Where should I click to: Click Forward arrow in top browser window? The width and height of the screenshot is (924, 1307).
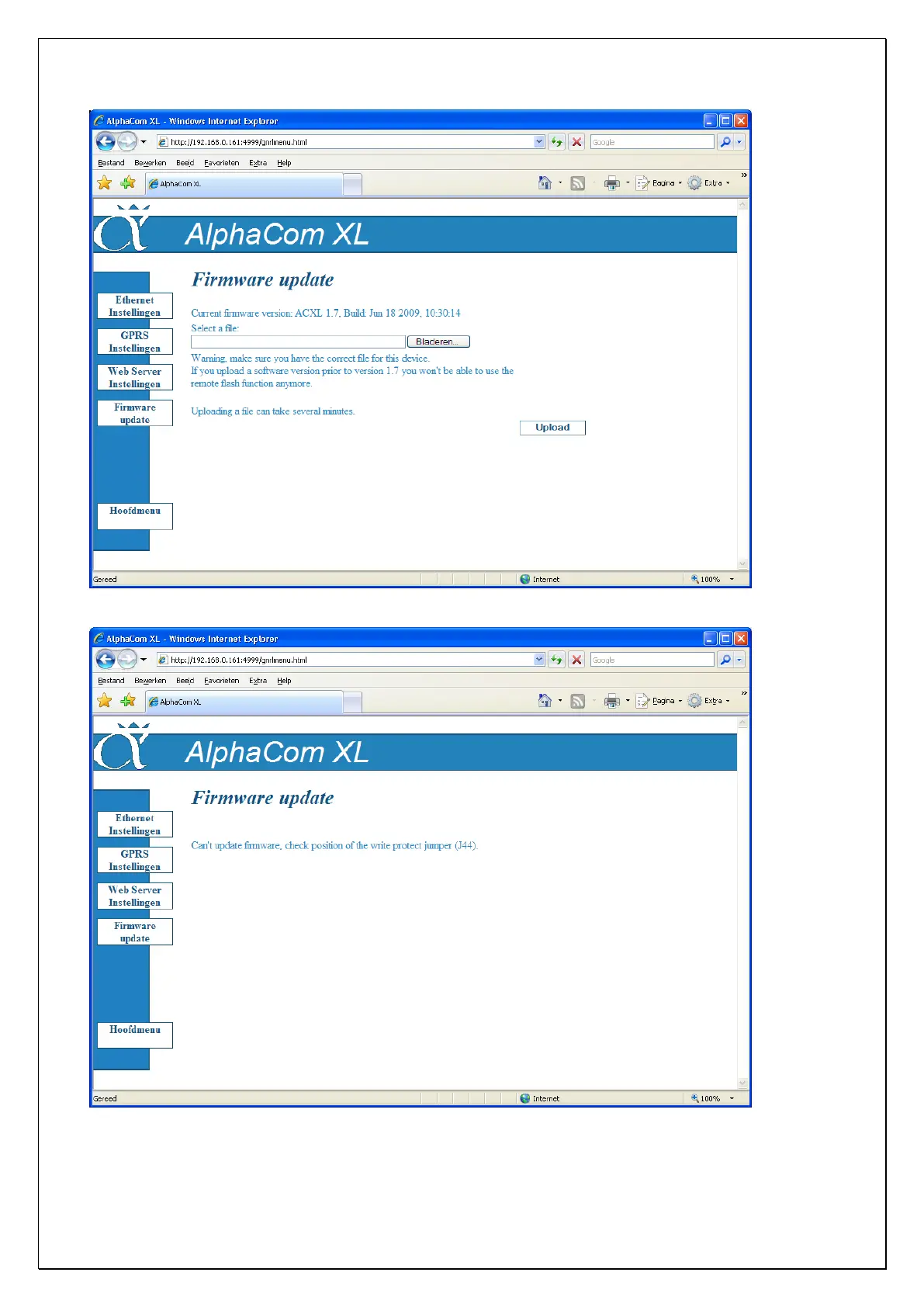click(126, 141)
